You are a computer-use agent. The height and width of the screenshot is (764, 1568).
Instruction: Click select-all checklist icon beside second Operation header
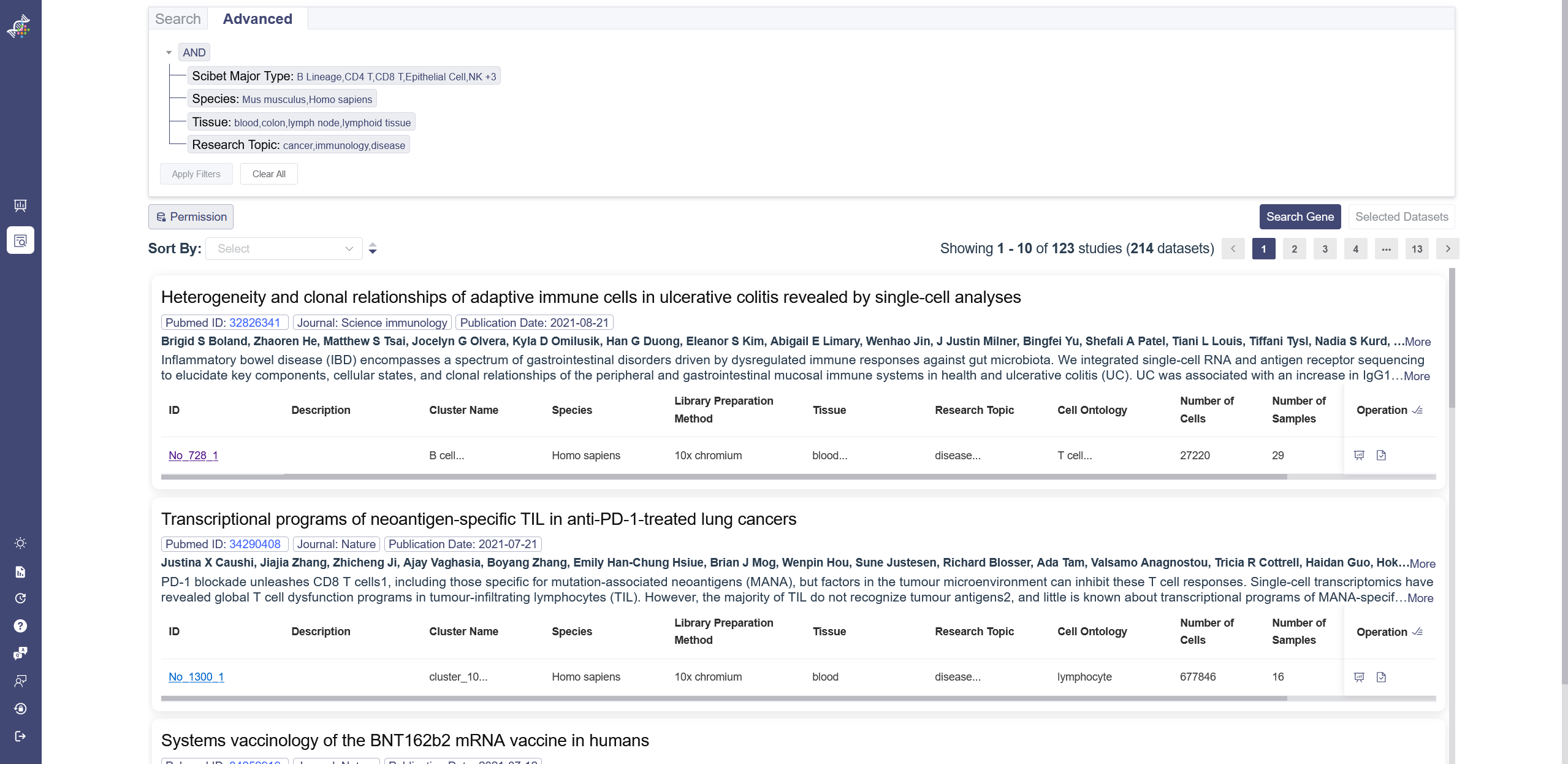pos(1417,632)
